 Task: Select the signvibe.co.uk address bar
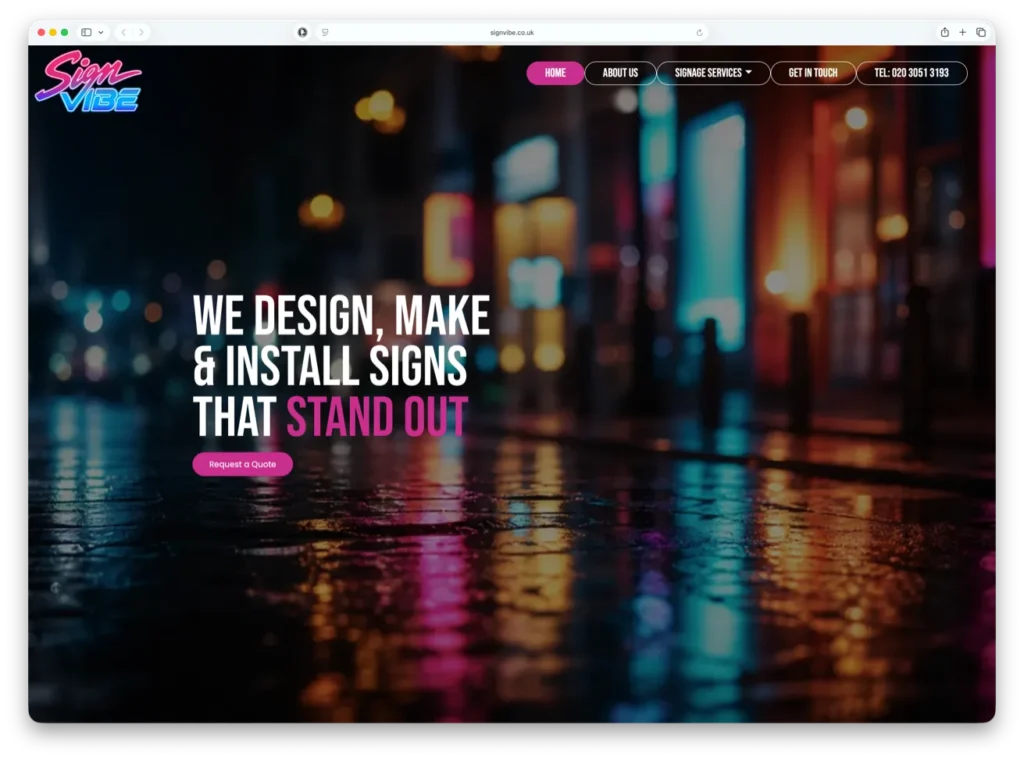pos(512,32)
